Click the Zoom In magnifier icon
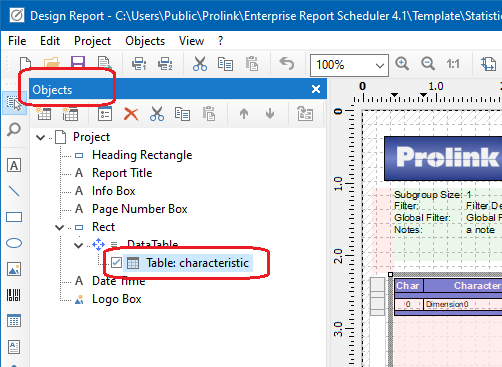Image resolution: width=502 pixels, height=367 pixels. [402, 63]
